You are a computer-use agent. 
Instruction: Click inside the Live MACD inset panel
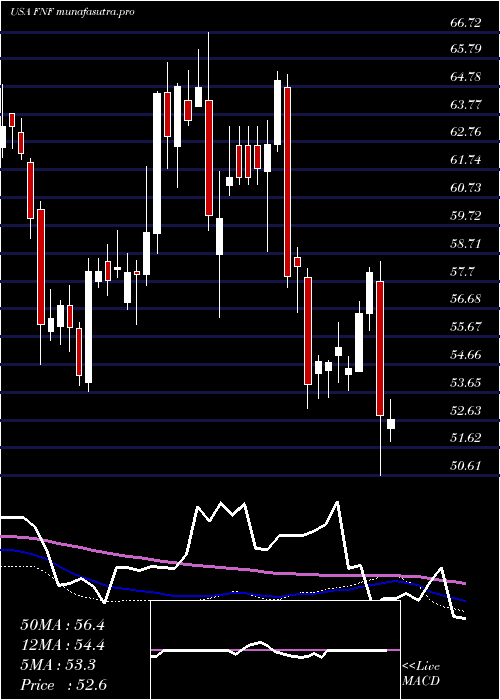[275, 650]
